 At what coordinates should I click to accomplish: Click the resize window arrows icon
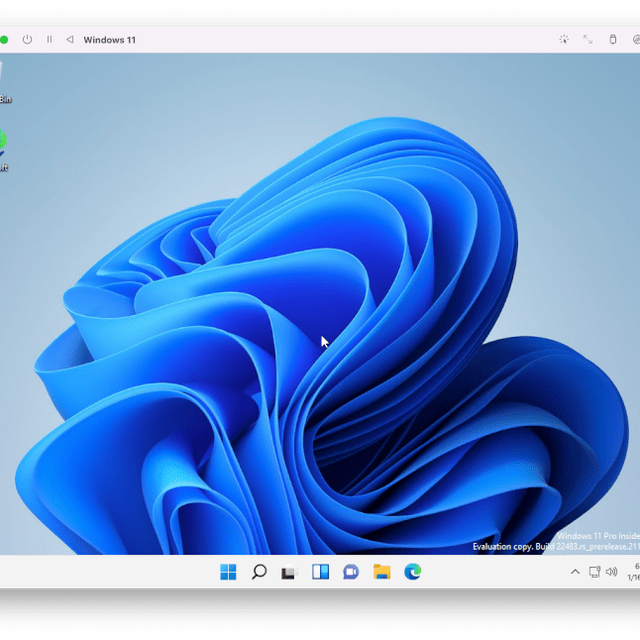[x=588, y=40]
